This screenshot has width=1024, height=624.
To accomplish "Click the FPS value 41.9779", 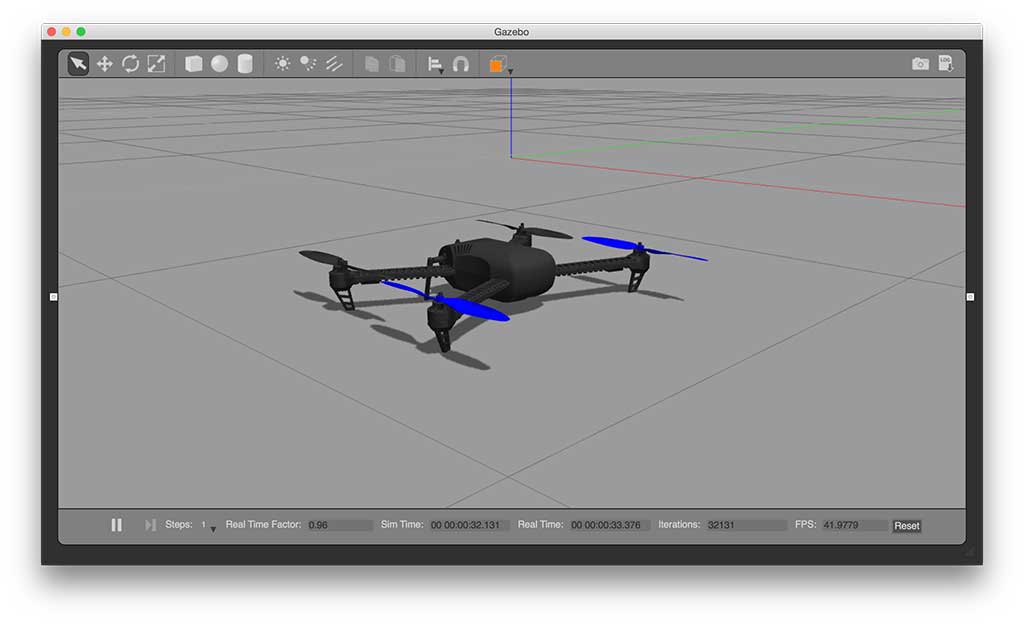I will (854, 525).
